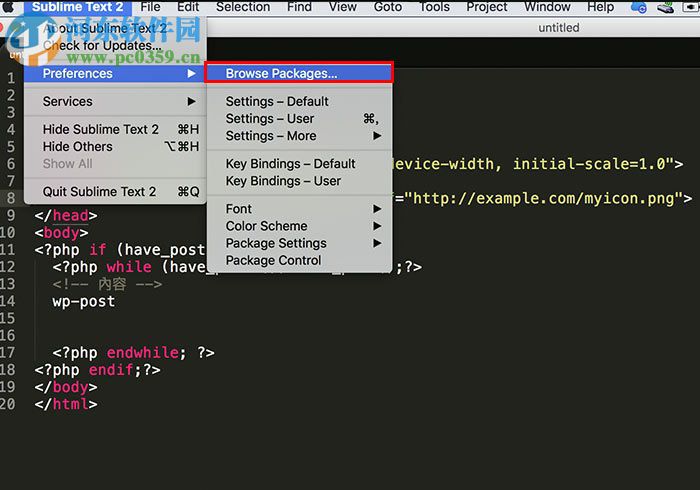
Task: Click line number 14 in the gutter
Action: coord(8,301)
